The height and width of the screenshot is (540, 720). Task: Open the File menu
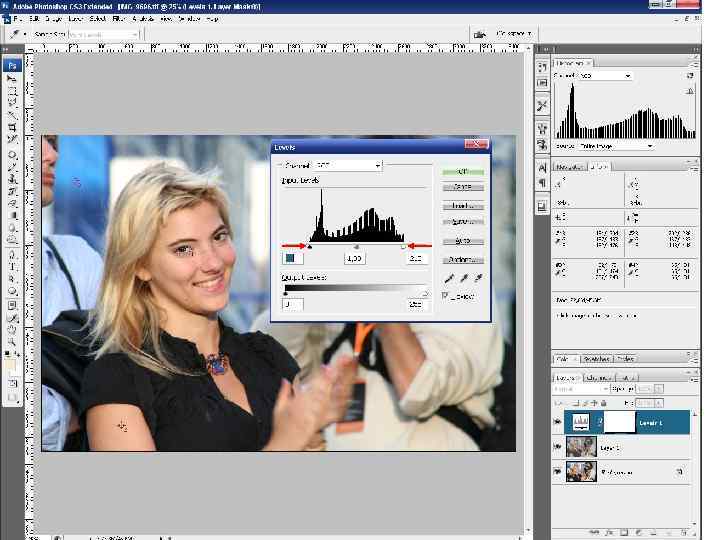point(18,19)
